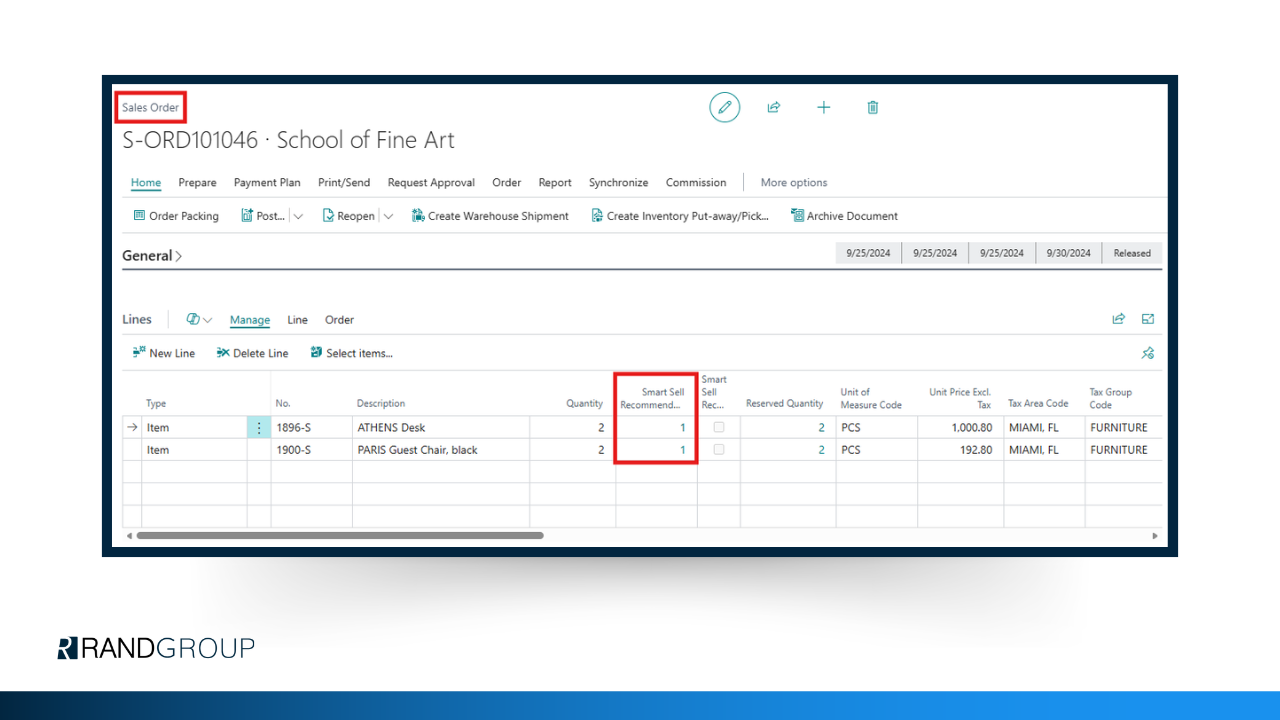1280x720 pixels.
Task: Click Tax Area Code MIAMI, FL on first row
Action: click(1044, 428)
